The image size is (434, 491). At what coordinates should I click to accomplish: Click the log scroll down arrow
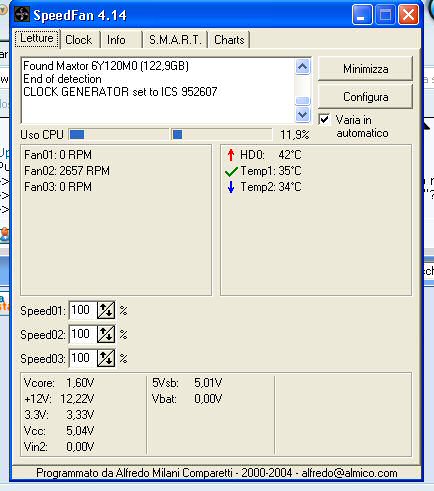[x=303, y=114]
